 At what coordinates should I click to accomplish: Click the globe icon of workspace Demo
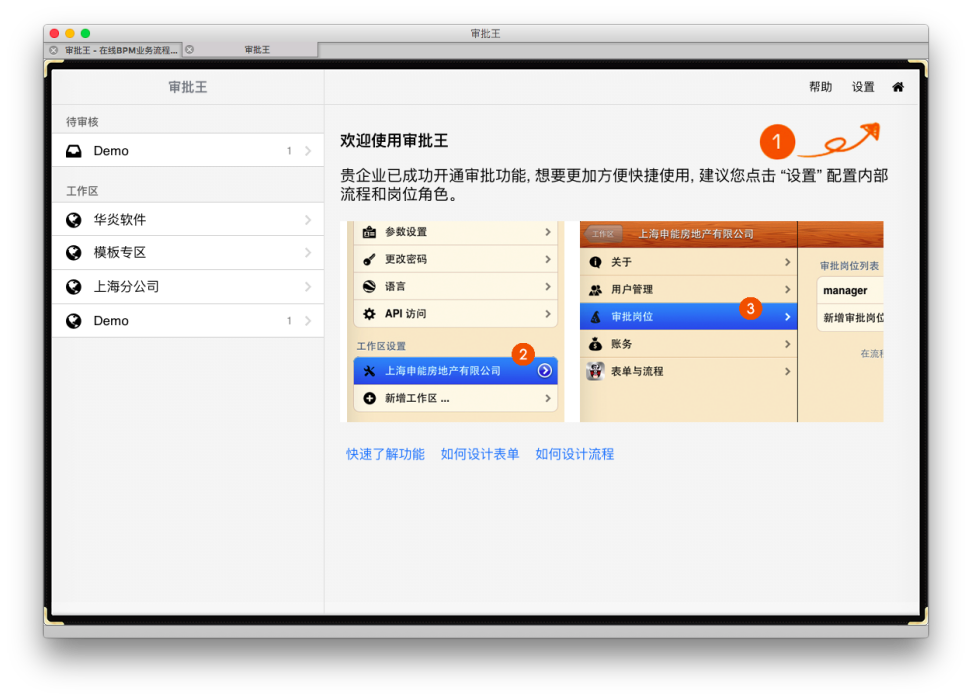(74, 321)
